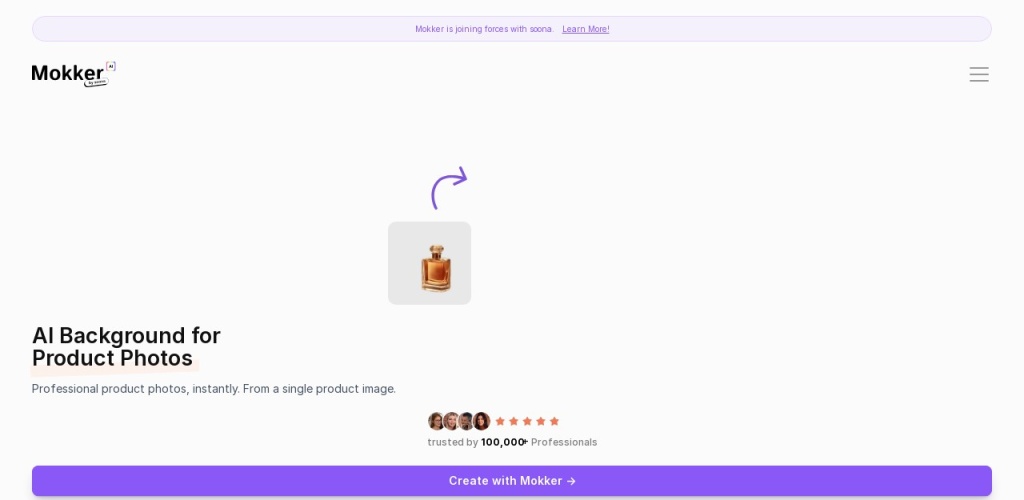This screenshot has height=500, width=1024.
Task: Click the second rating star
Action: pyautogui.click(x=513, y=421)
